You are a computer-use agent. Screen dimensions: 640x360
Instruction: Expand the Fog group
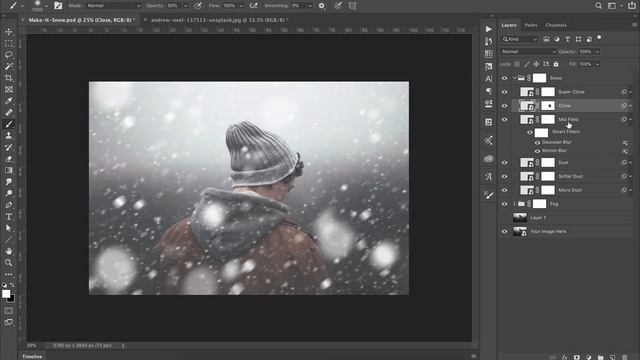514,204
